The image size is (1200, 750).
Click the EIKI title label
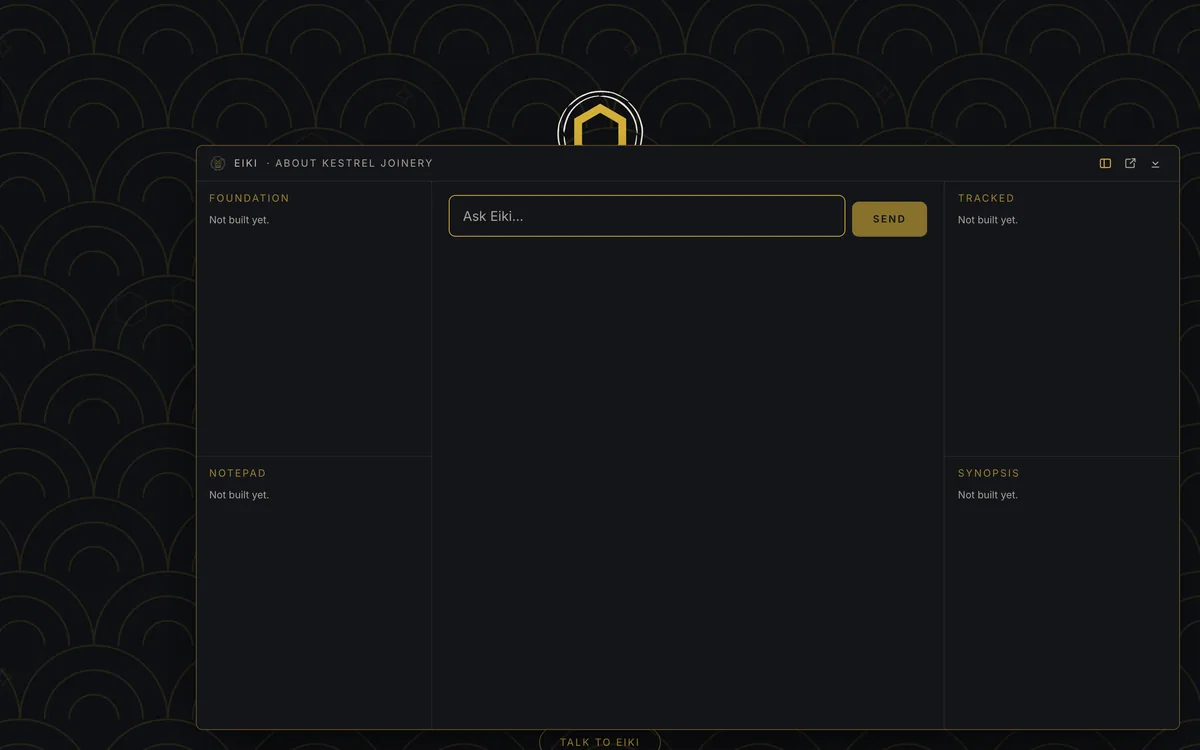click(x=246, y=163)
